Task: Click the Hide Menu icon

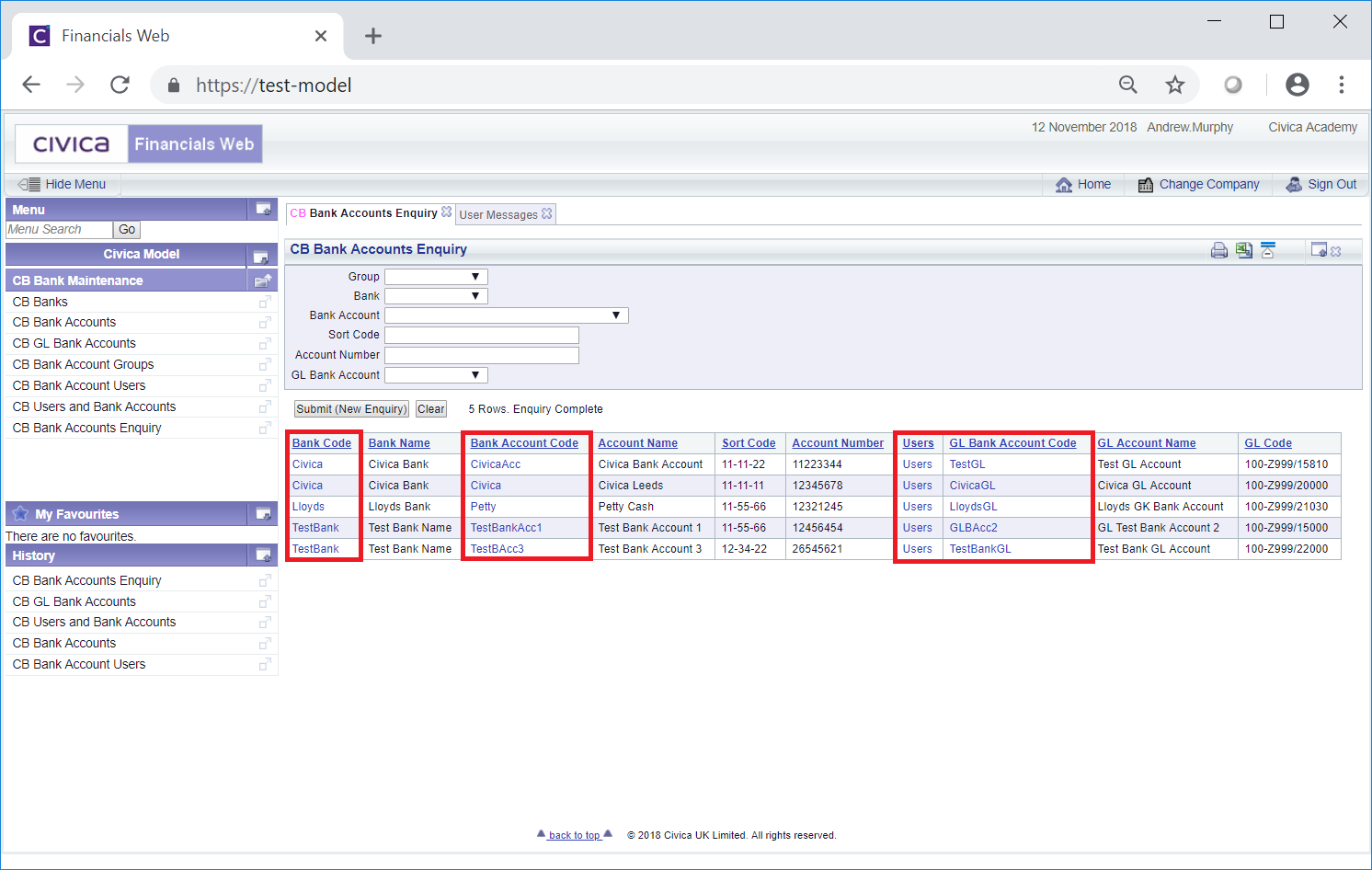Action: (29, 184)
